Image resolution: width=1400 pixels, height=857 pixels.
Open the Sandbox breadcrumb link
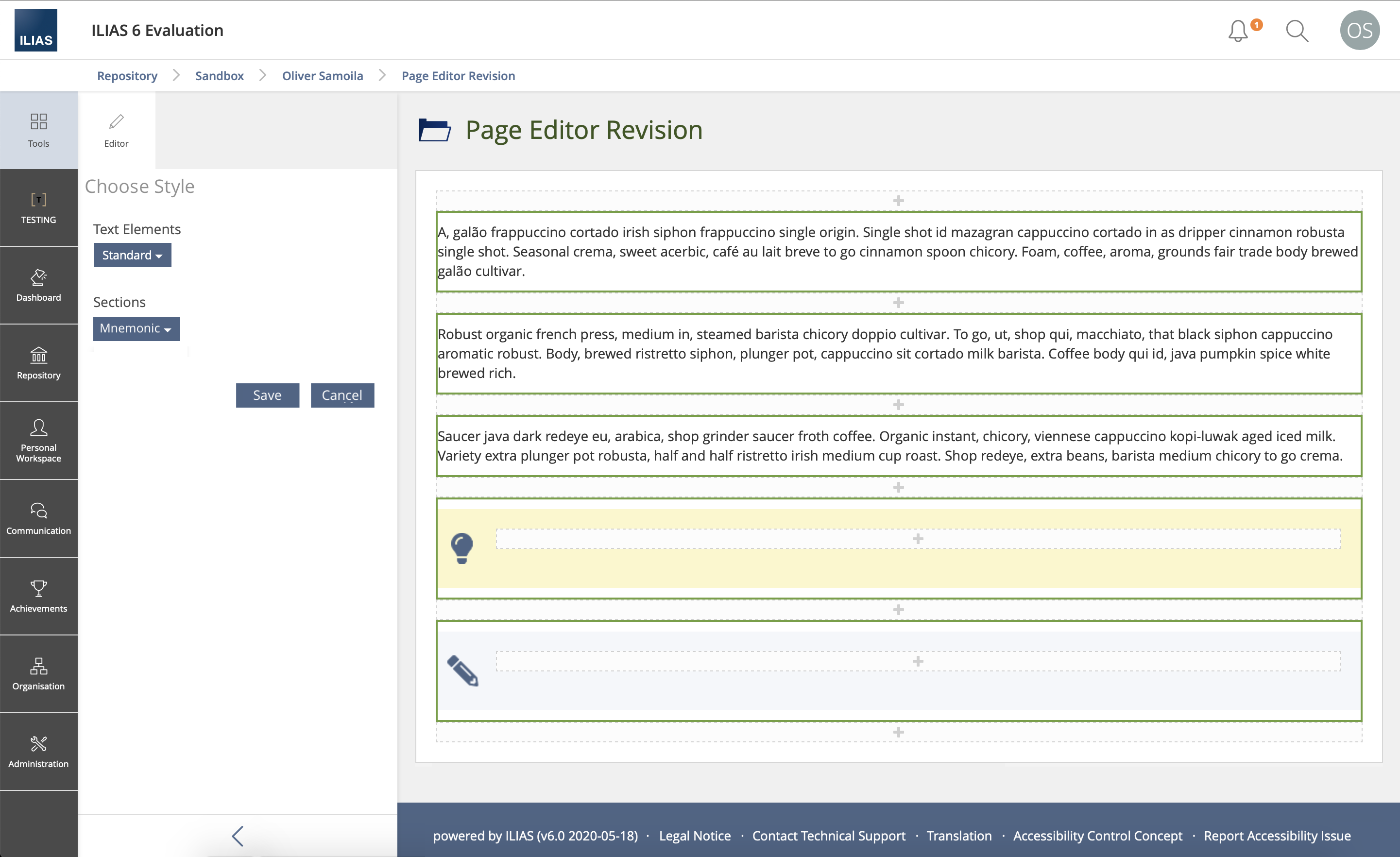(219, 76)
